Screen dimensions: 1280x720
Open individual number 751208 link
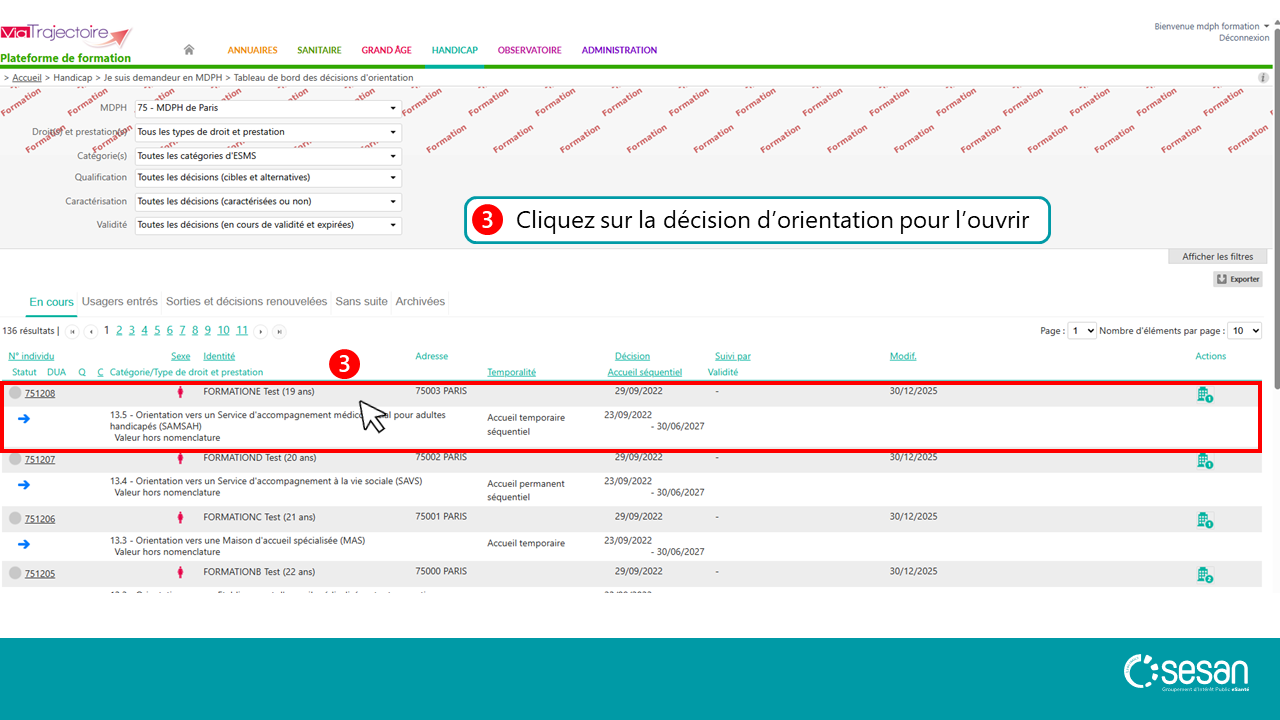click(40, 394)
